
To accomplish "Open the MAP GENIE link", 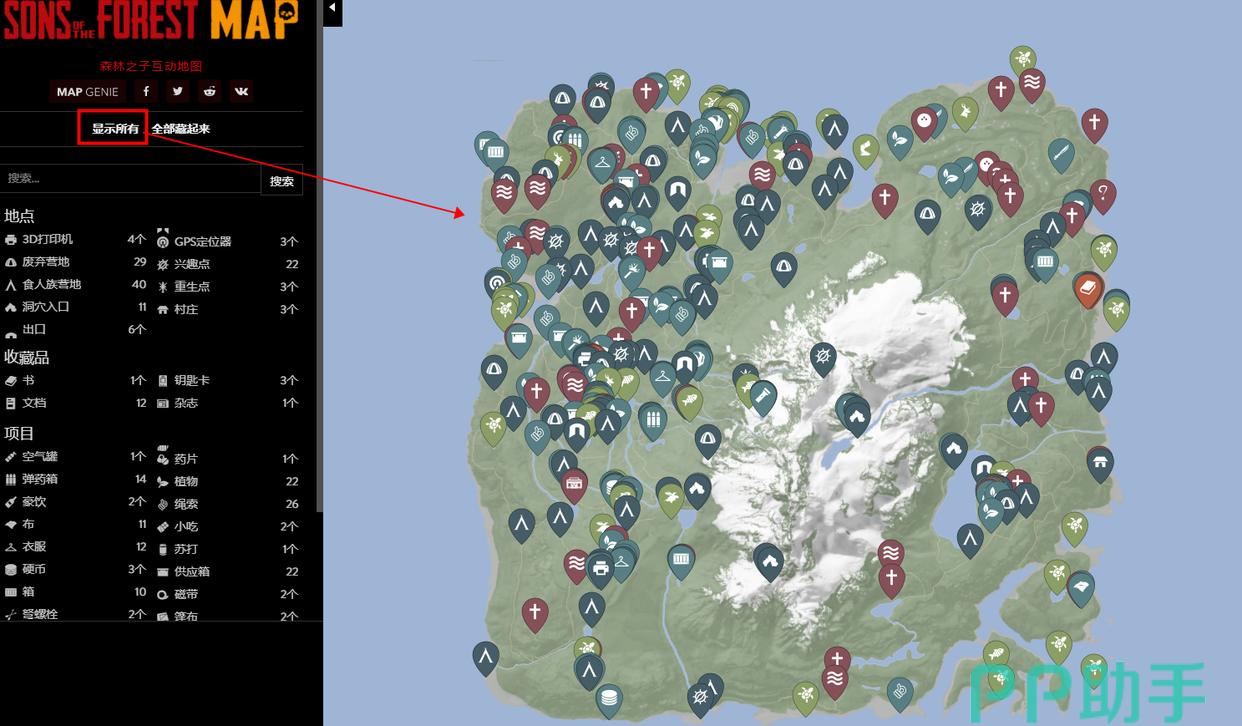I will (x=87, y=92).
